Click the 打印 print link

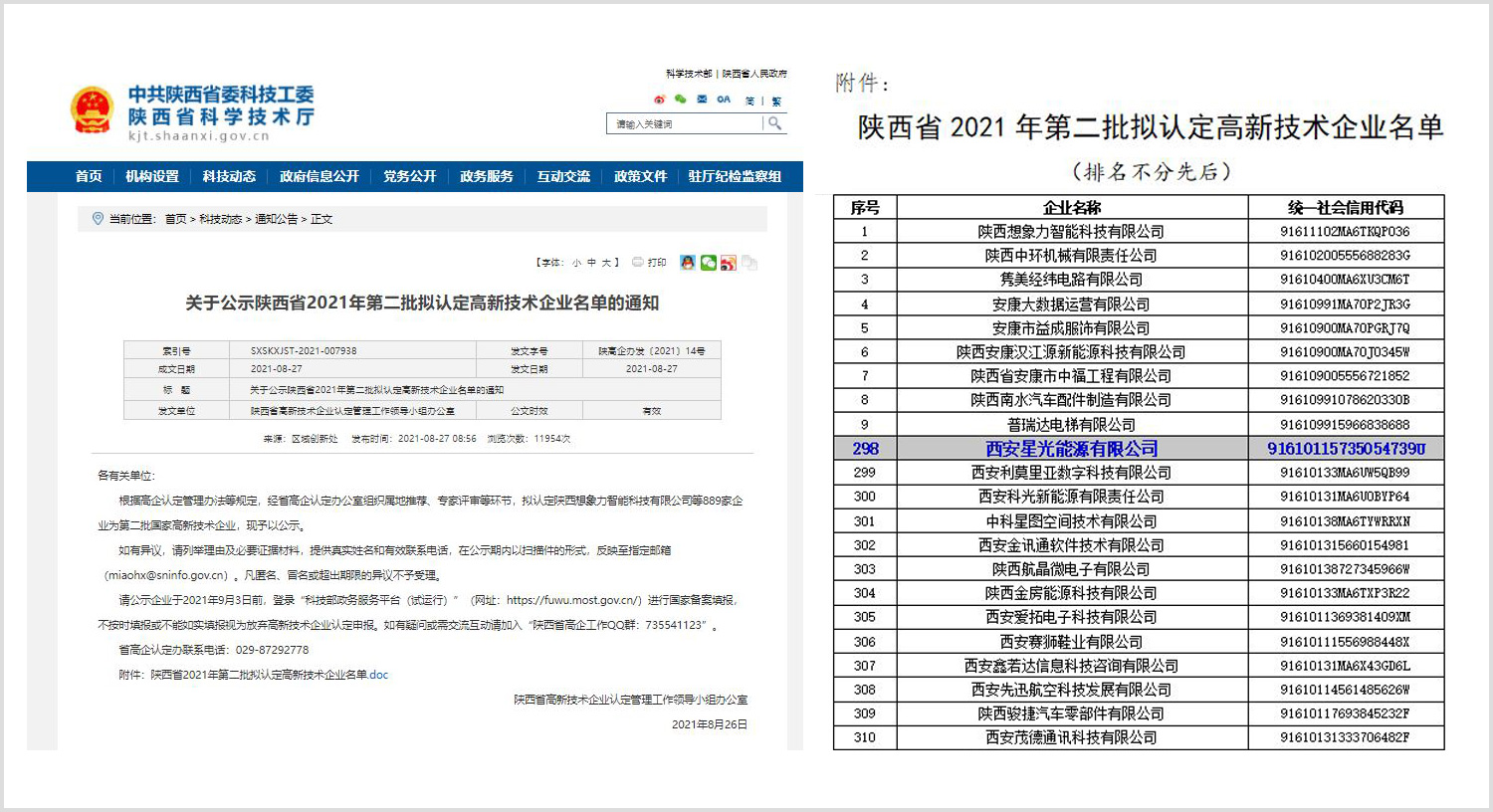(x=657, y=263)
